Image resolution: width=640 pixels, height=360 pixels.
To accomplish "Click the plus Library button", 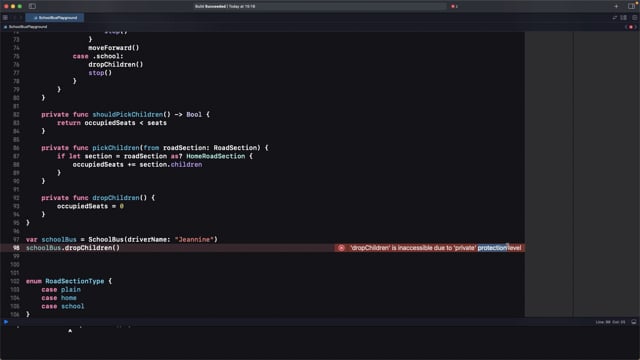I will (616, 6).
